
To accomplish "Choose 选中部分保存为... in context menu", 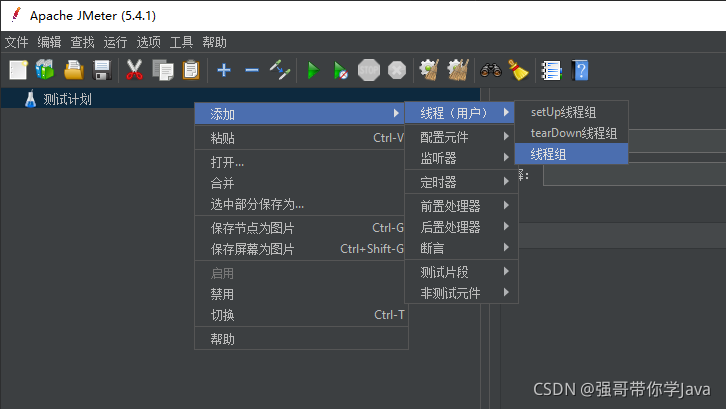I will click(301, 204).
